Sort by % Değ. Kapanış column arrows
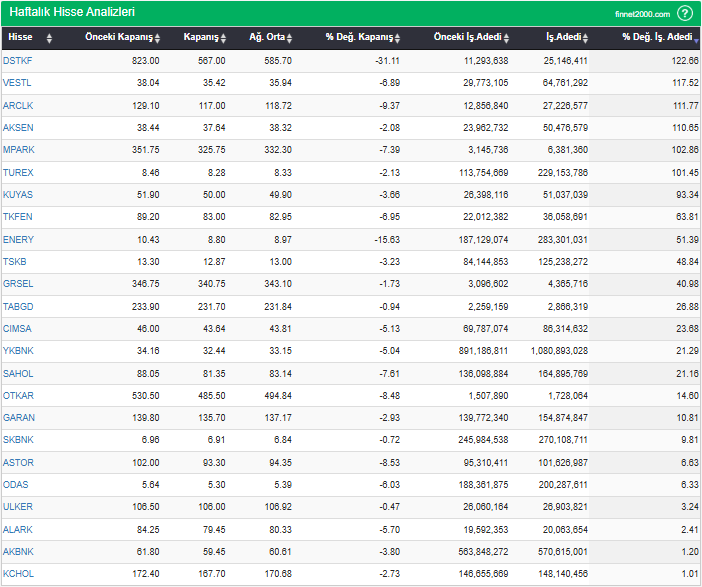The height and width of the screenshot is (587, 702). [x=397, y=38]
